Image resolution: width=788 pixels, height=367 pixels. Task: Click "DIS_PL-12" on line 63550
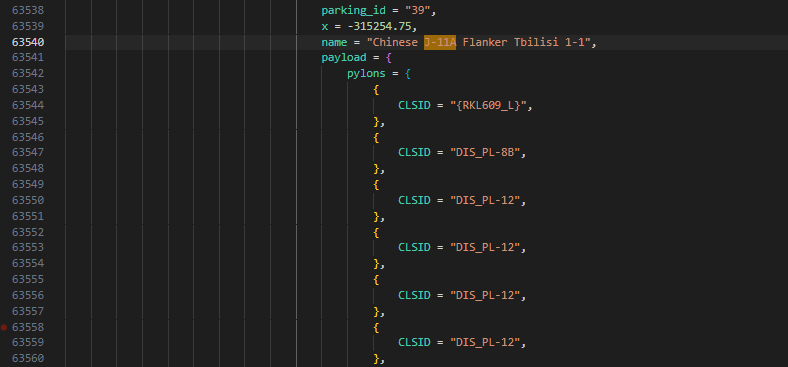485,200
